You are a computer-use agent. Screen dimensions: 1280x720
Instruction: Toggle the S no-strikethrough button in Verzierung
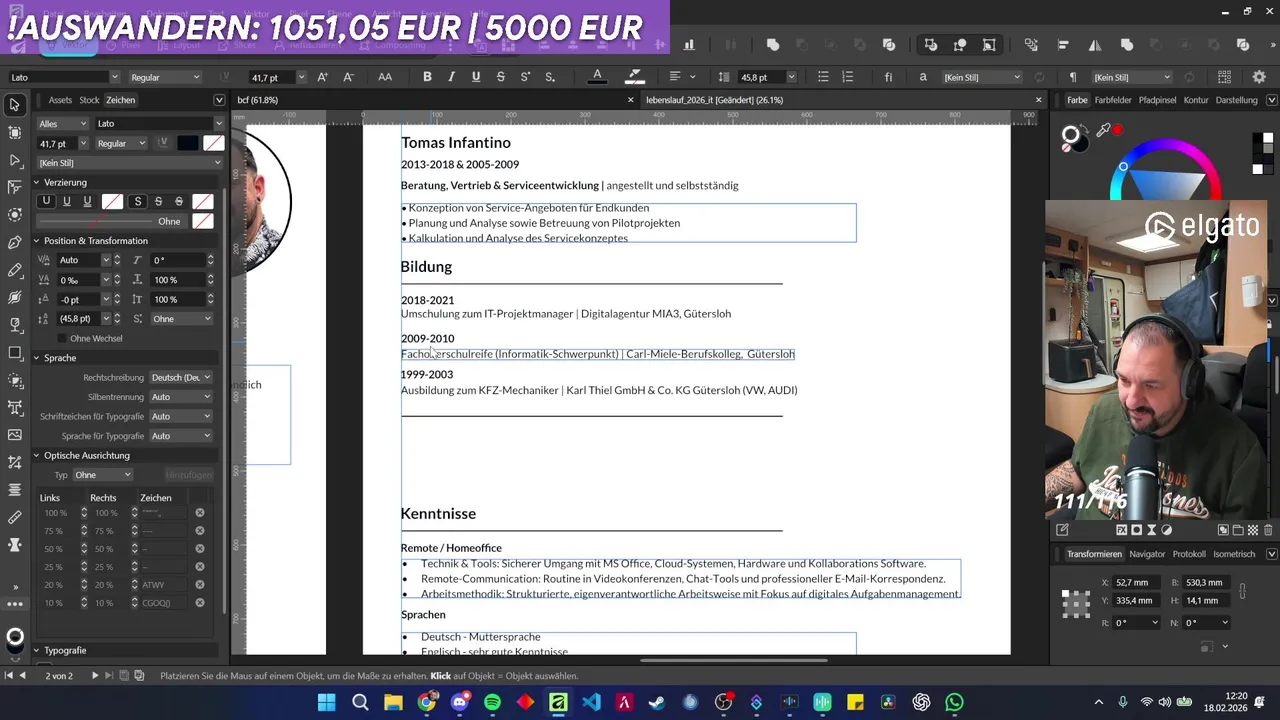[x=138, y=201]
